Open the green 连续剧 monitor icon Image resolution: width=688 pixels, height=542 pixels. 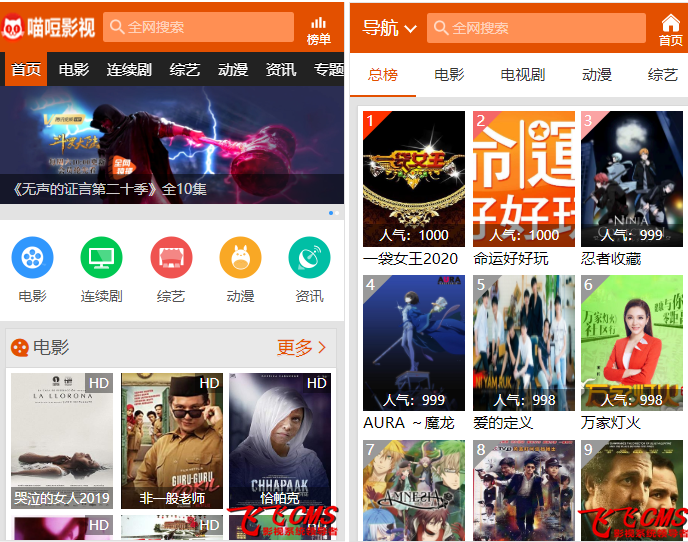coord(101,258)
